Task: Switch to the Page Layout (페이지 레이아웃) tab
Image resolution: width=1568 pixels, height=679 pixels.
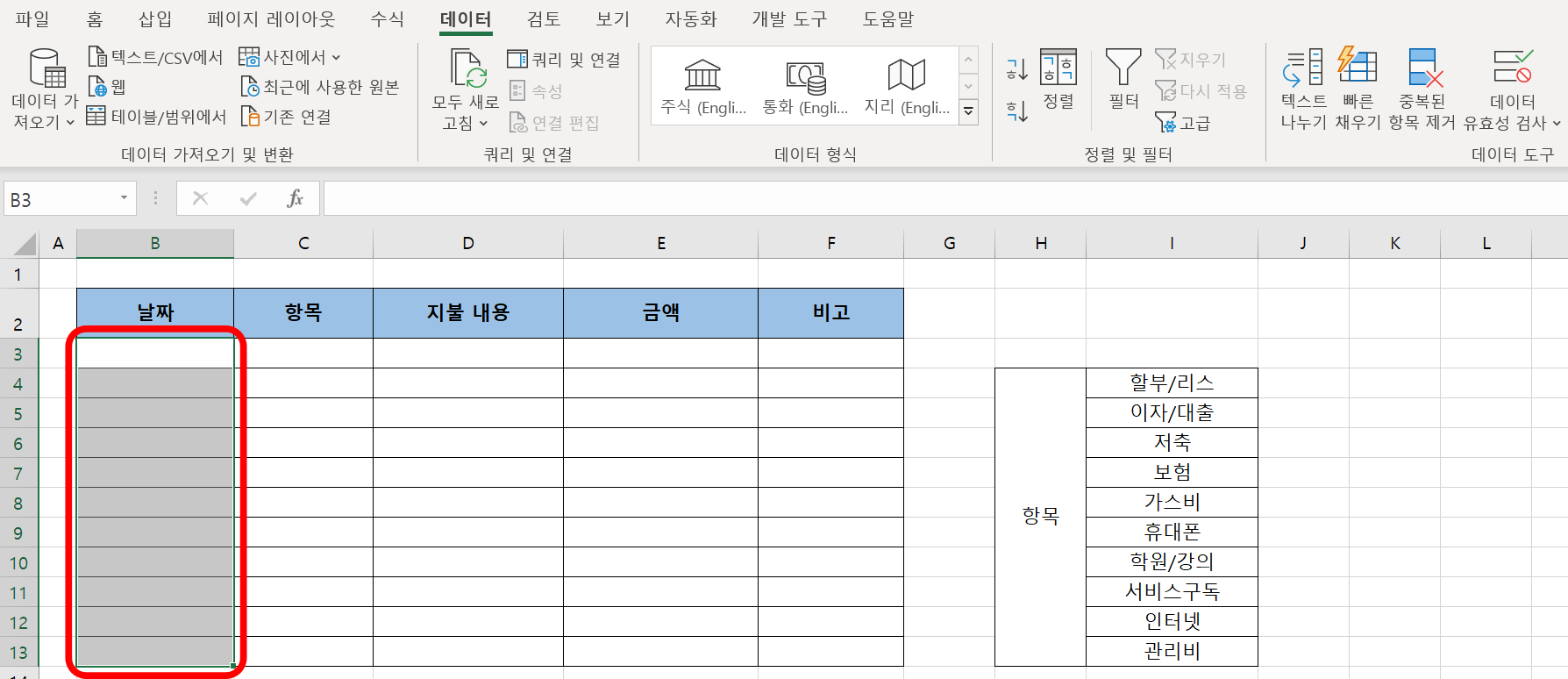Action: (x=271, y=19)
